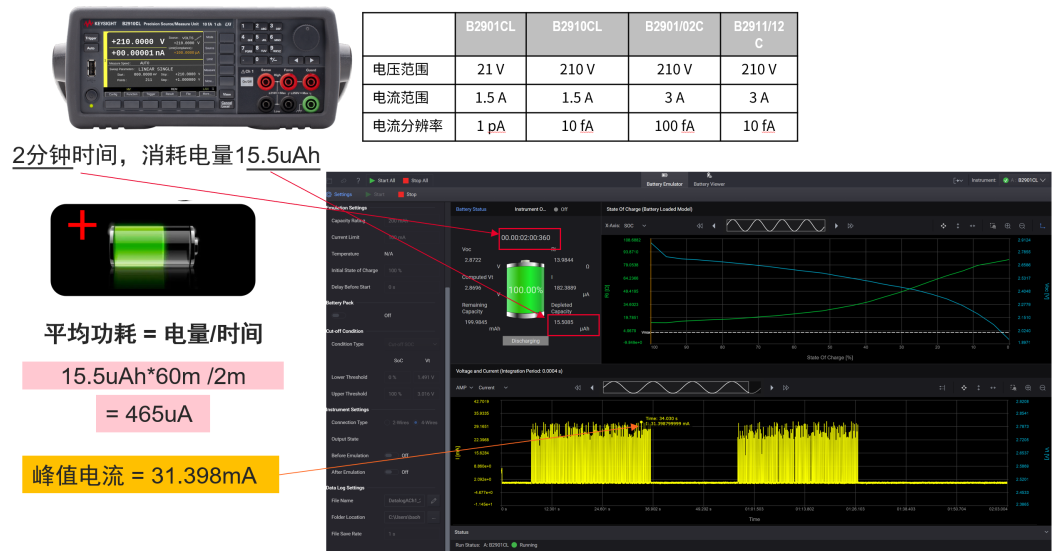Switch to the Battery Emulator tab
Screen dimensions: 1060x553
pyautogui.click(x=664, y=181)
